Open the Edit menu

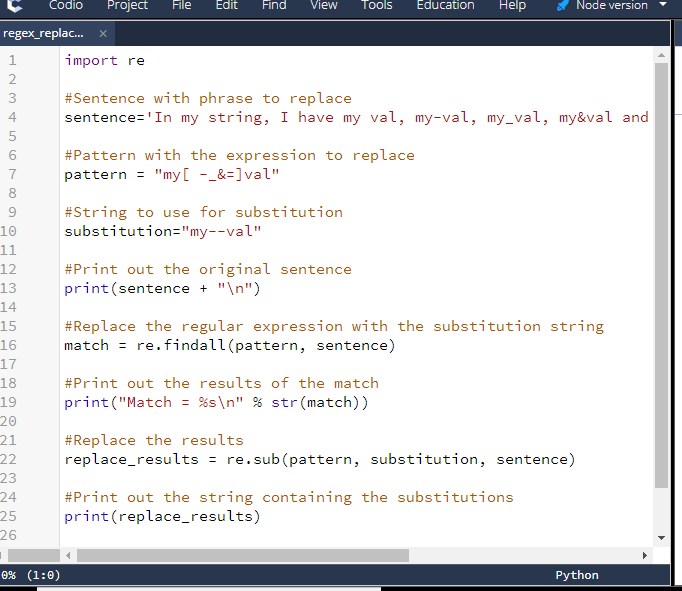[227, 5]
